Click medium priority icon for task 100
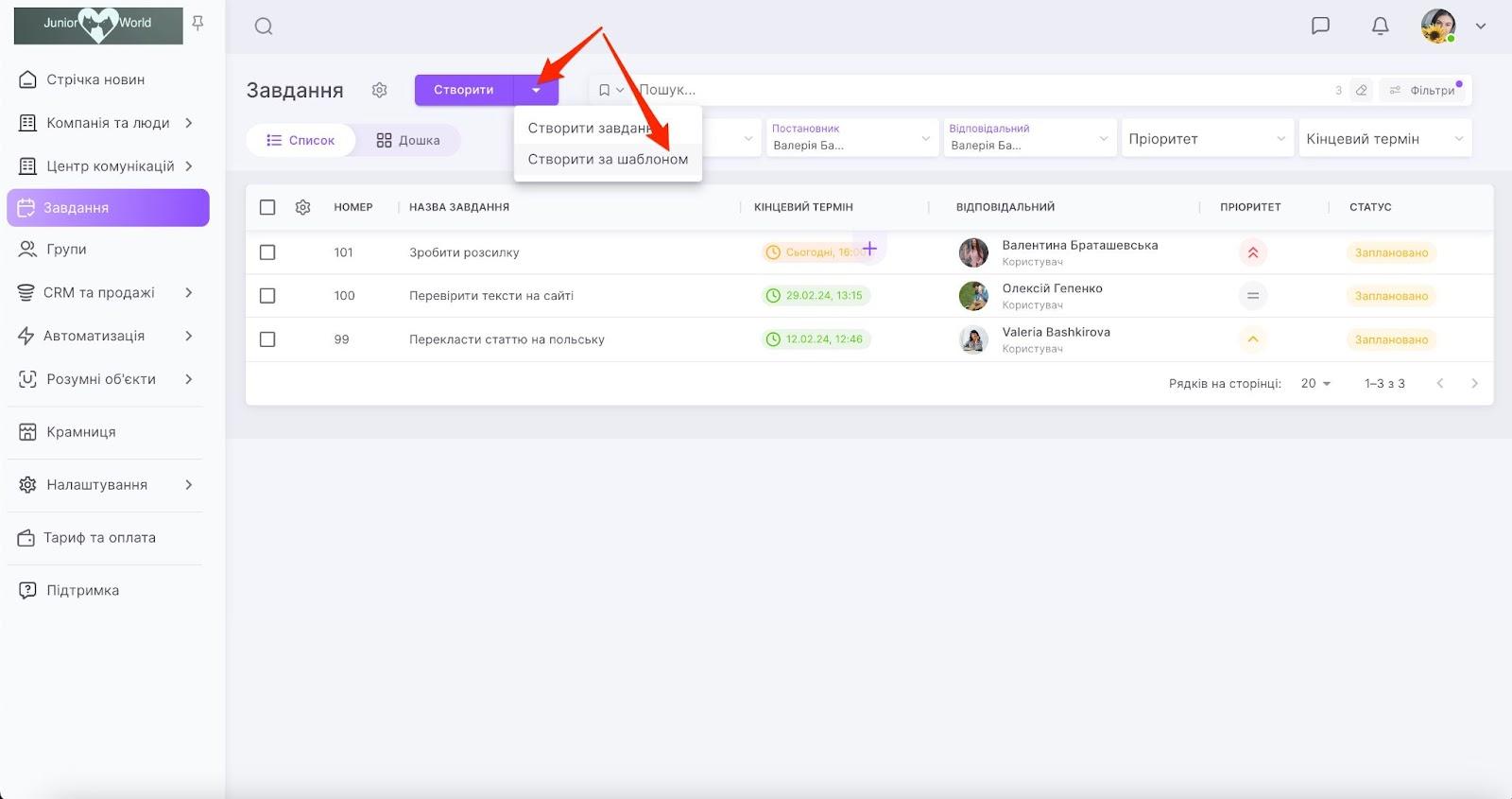Screen dimensions: 1512x799 pos(1253,296)
